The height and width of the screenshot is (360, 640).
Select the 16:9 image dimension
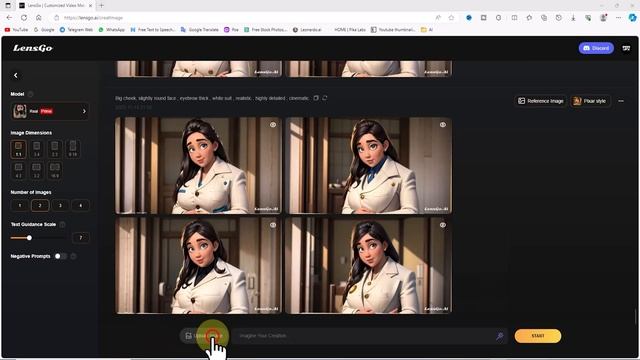(55, 171)
